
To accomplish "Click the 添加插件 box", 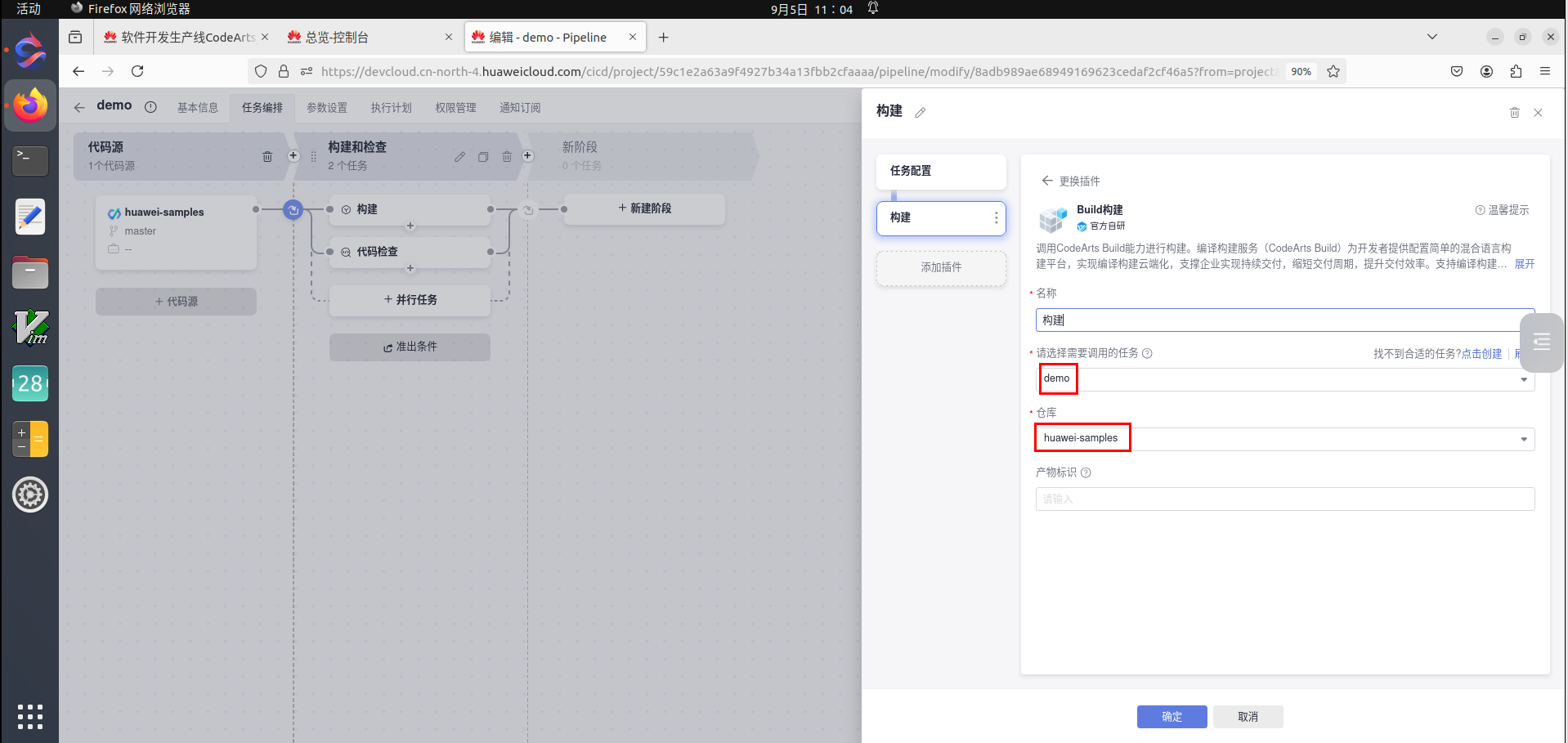I will [941, 268].
